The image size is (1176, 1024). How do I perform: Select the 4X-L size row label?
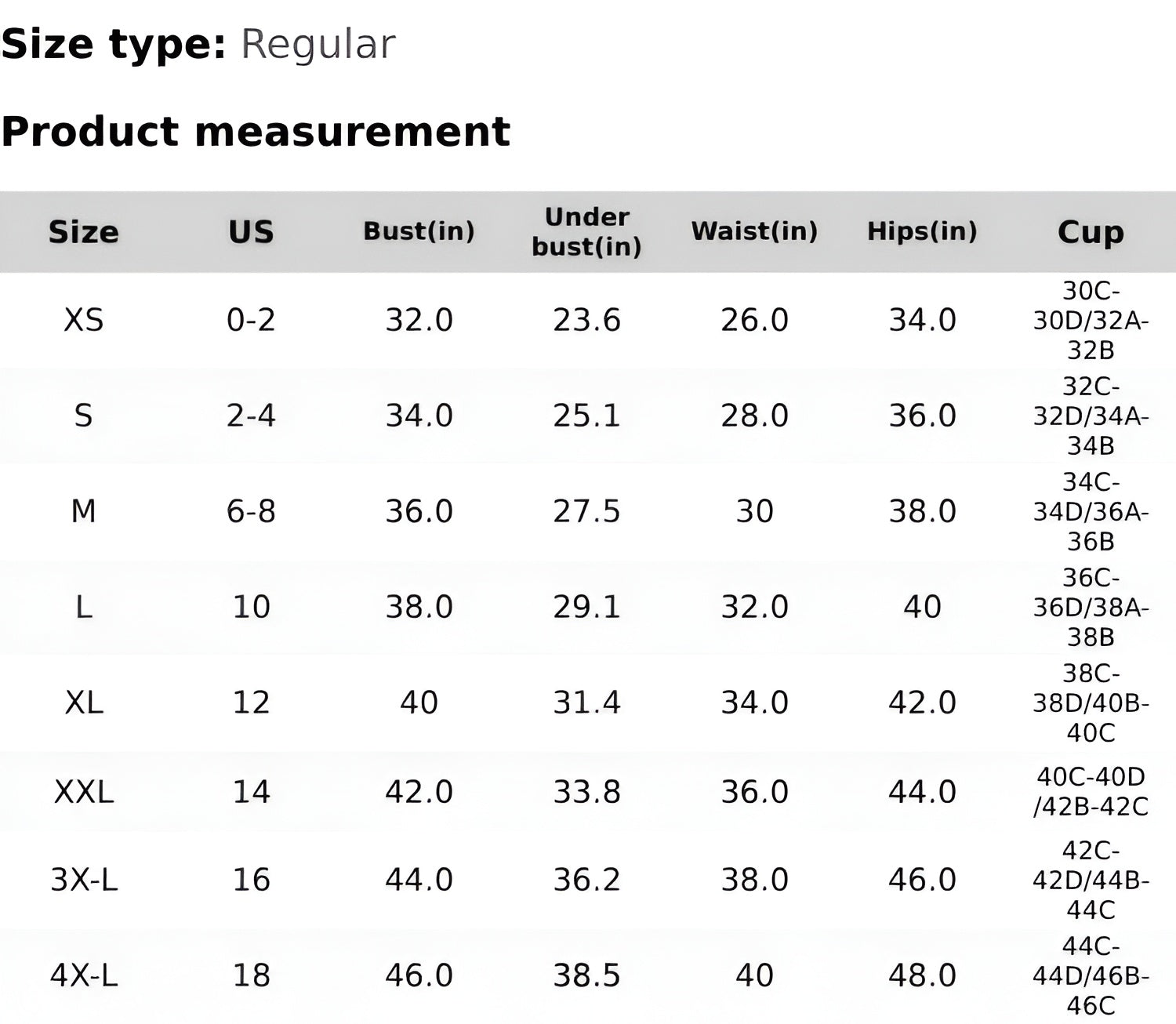coord(83,975)
